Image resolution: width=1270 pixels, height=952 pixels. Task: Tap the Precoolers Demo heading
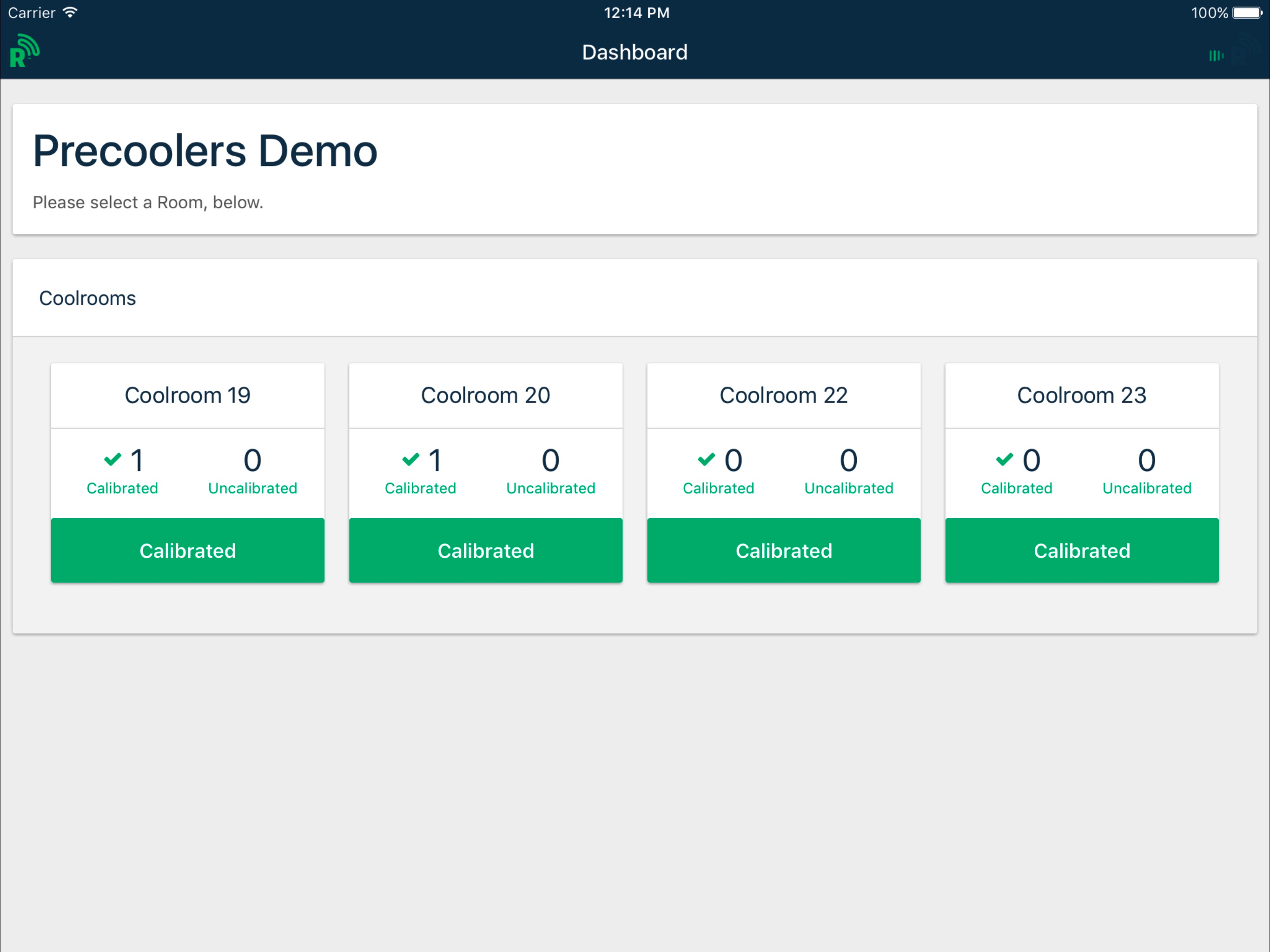tap(205, 151)
